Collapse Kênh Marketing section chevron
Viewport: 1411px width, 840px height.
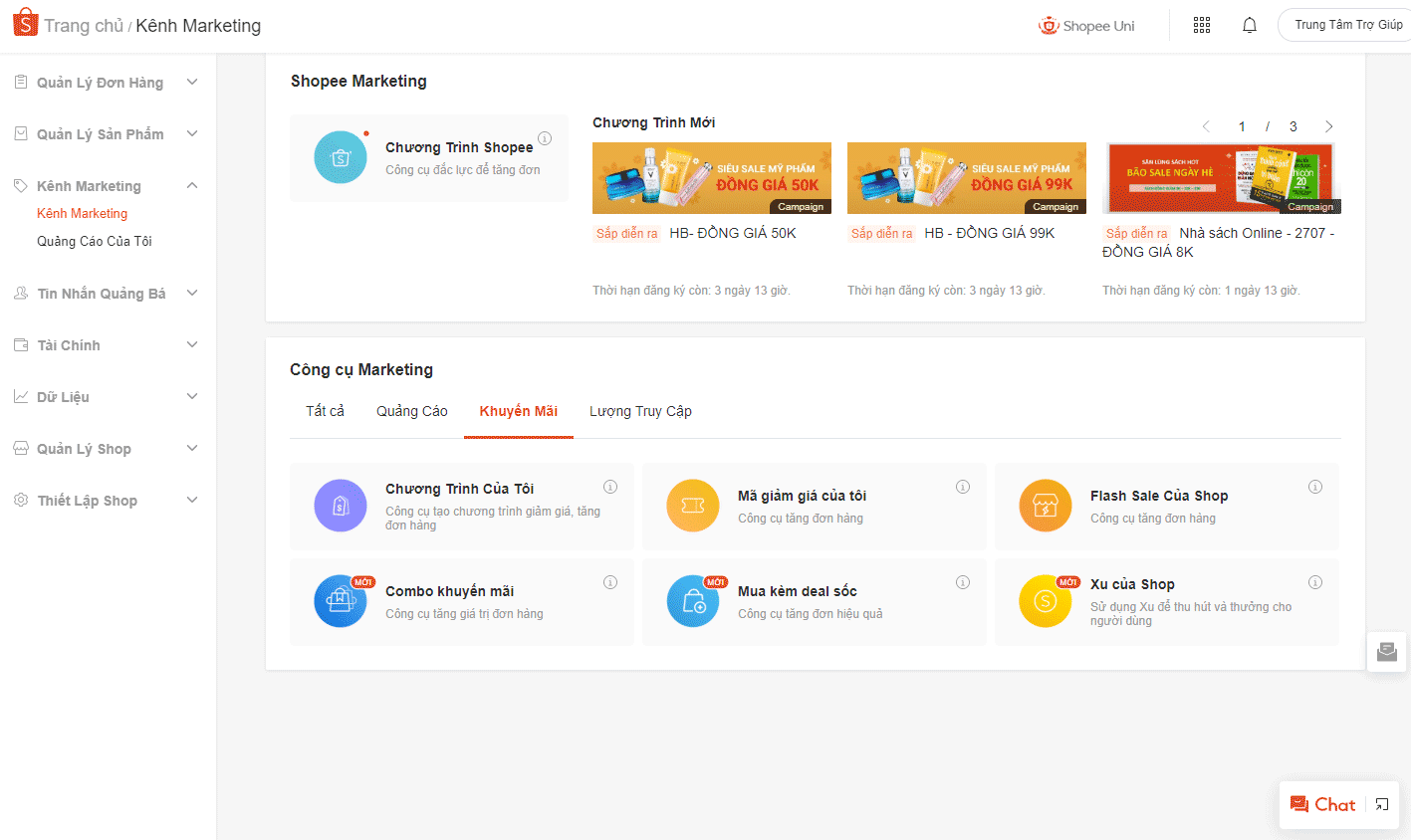192,185
